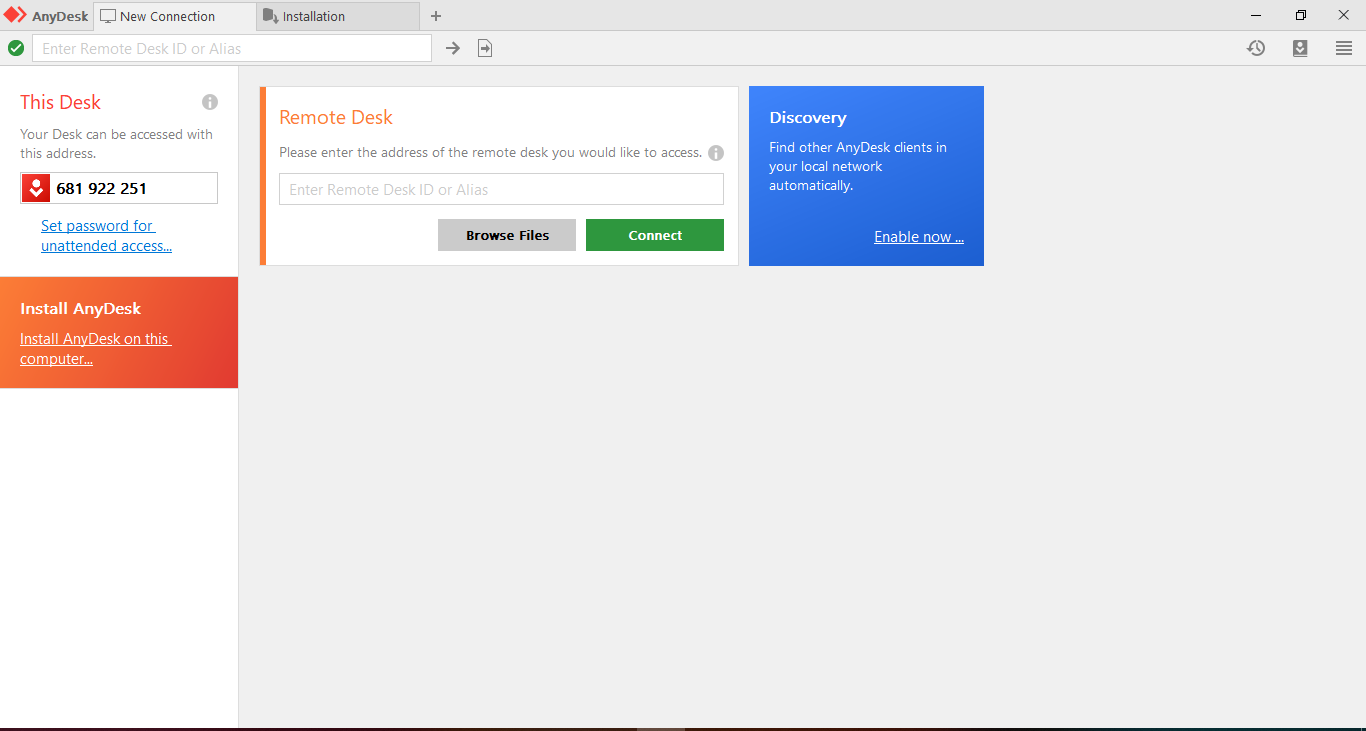Click the red AnyDesk ID icon
The image size is (1366, 731).
(37, 187)
